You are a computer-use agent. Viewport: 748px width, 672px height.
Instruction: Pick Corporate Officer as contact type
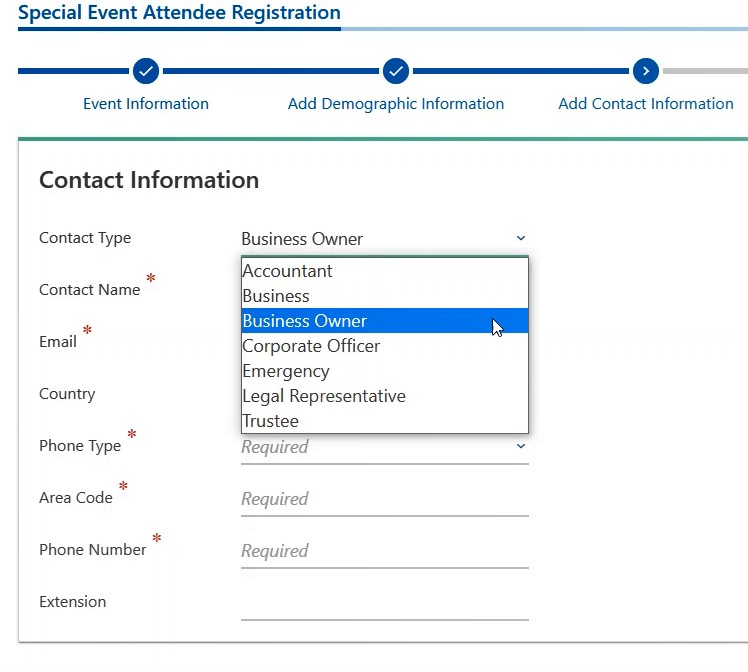coord(384,346)
